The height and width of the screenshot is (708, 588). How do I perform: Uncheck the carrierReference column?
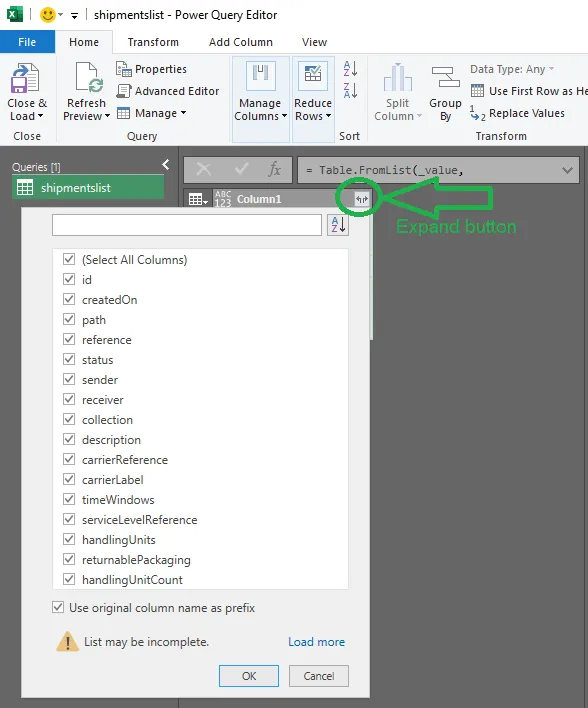(69, 459)
